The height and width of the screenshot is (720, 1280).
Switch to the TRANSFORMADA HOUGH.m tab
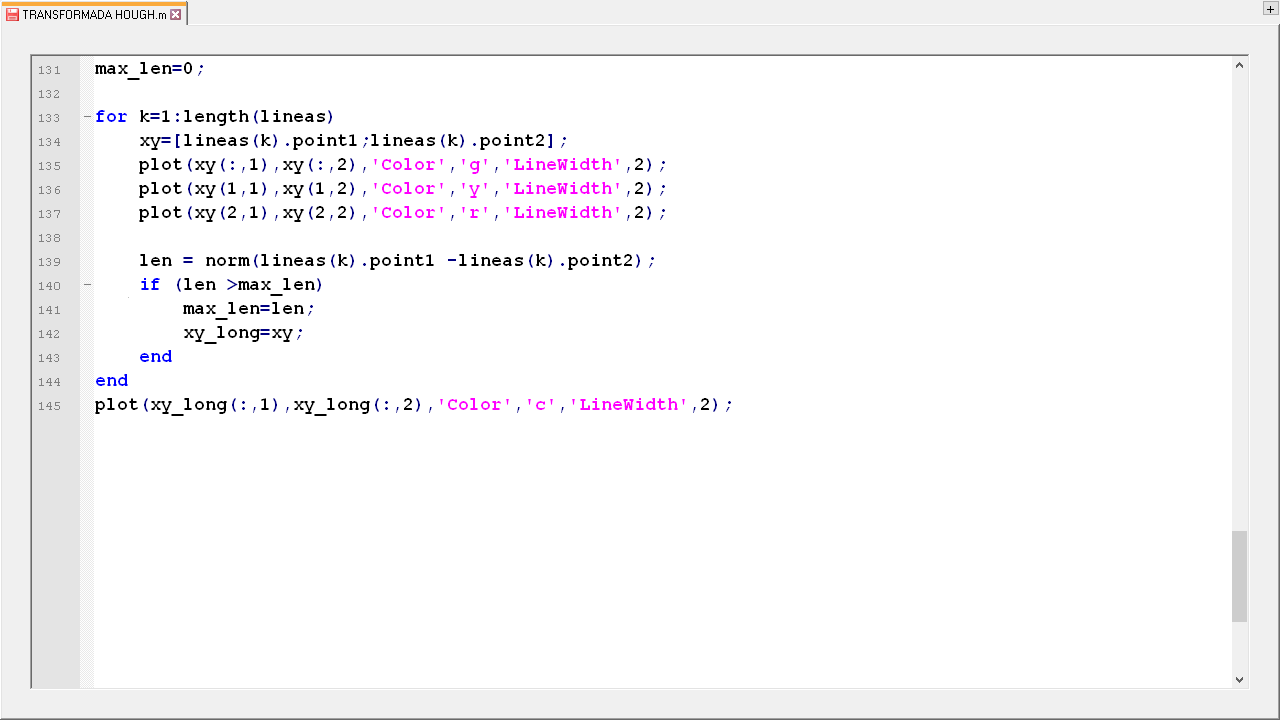tap(94, 14)
